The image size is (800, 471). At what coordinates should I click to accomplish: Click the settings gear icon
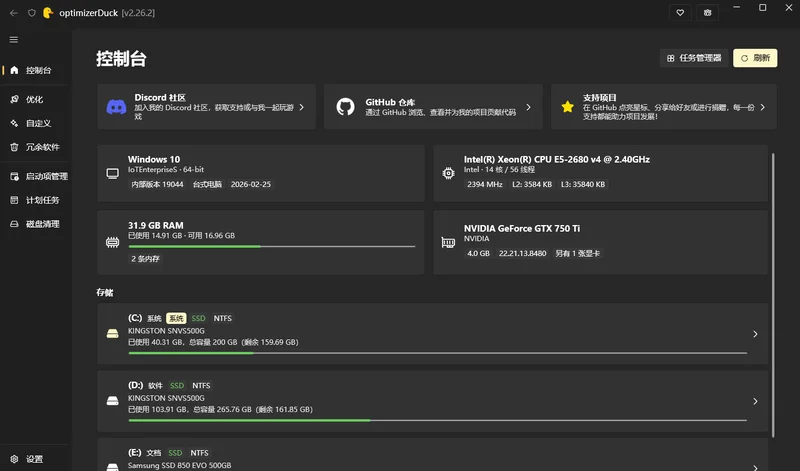pos(14,459)
